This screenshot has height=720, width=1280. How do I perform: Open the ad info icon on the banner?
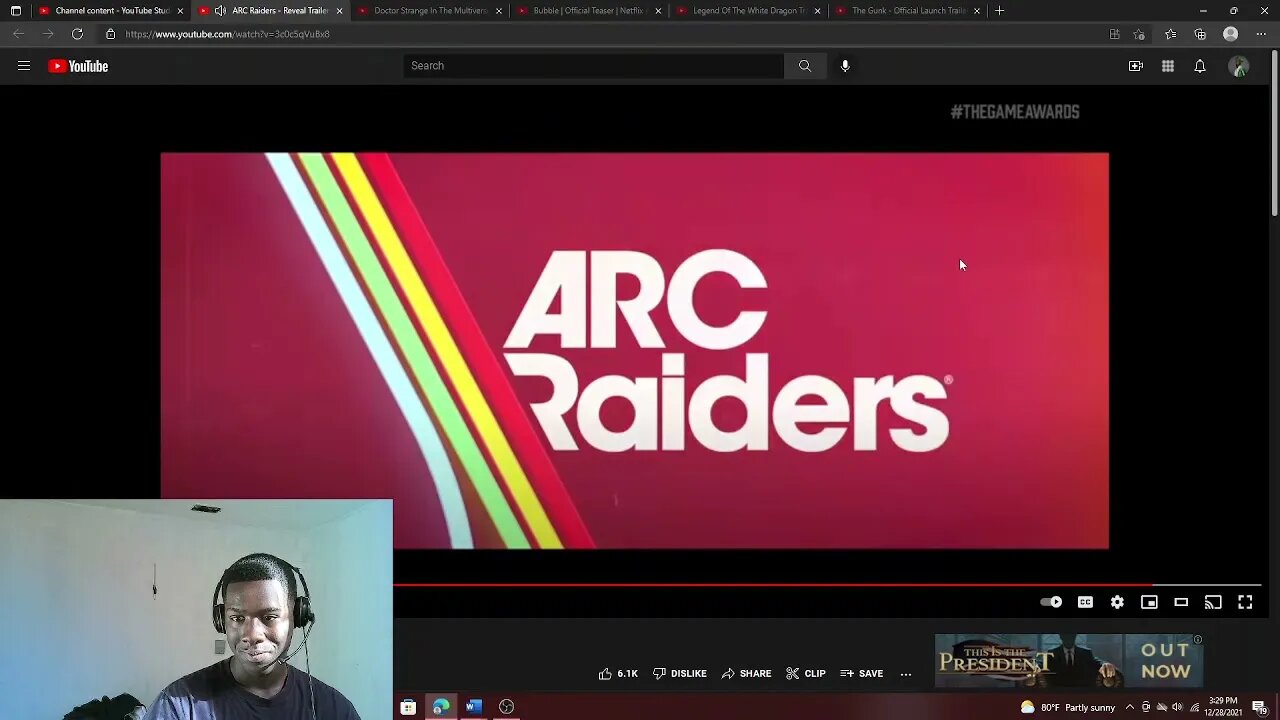1197,640
